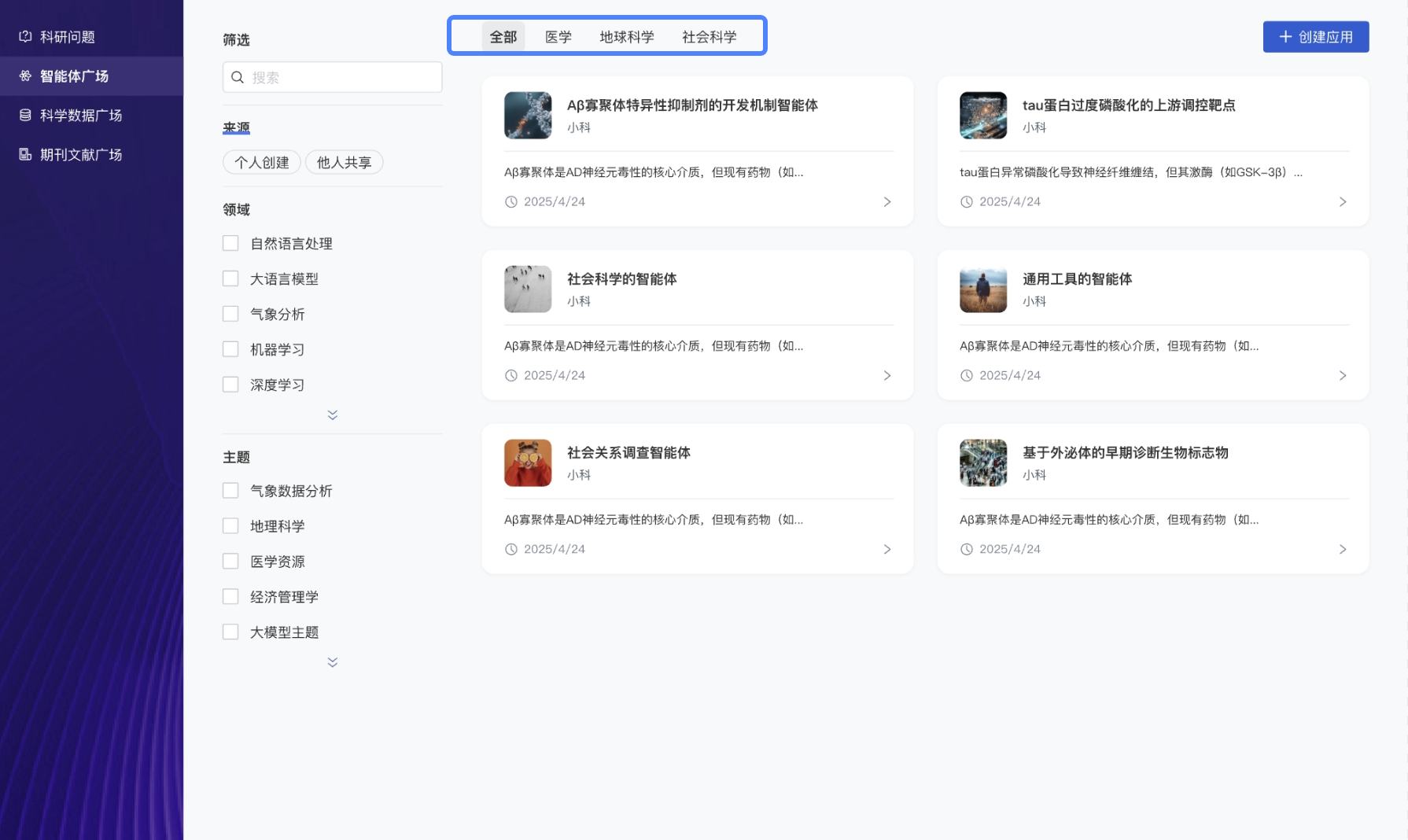
Task: Toggle the 大语言模型 checkbox
Action: click(230, 278)
